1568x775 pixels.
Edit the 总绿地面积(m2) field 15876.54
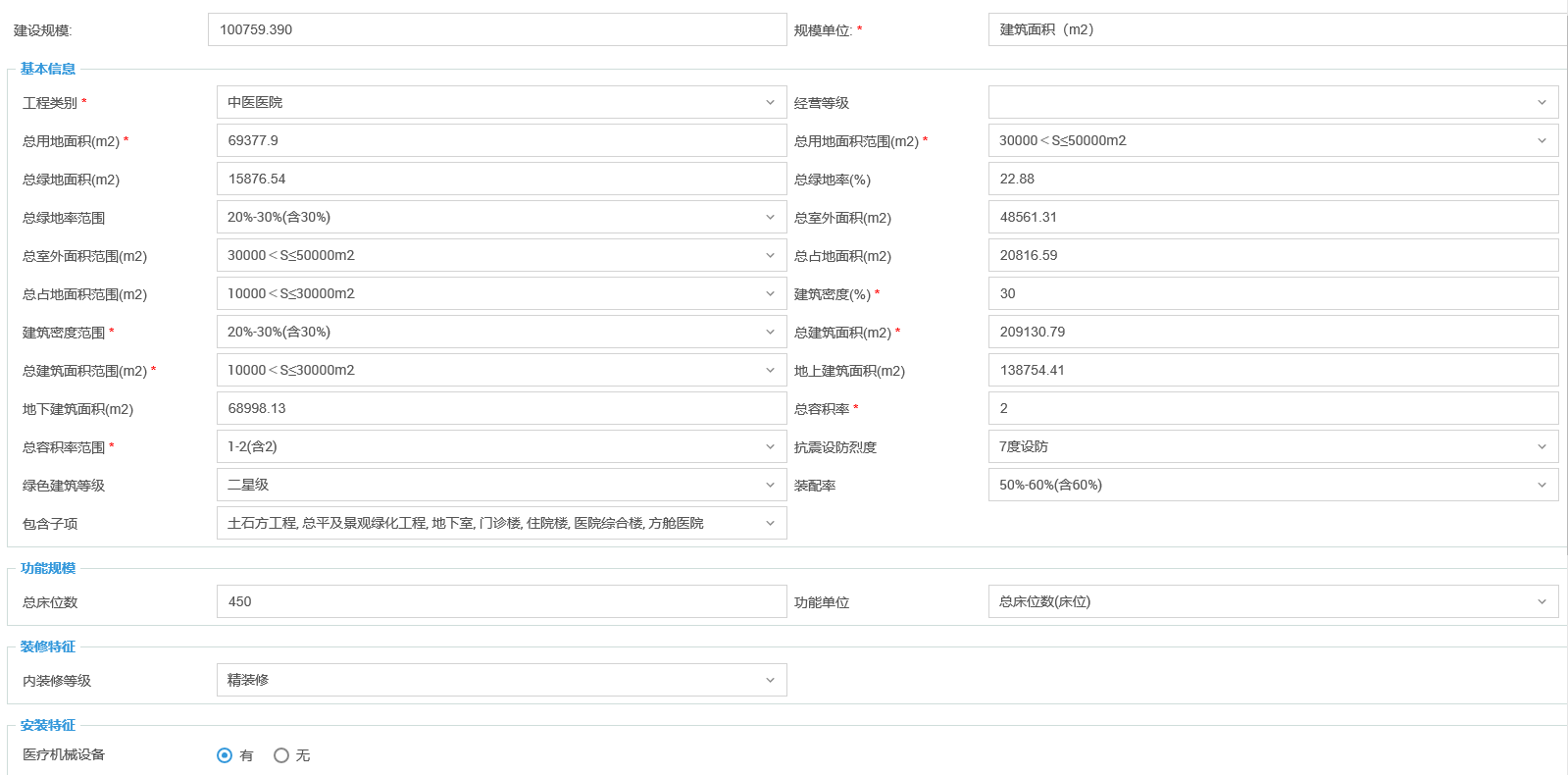[x=501, y=179]
